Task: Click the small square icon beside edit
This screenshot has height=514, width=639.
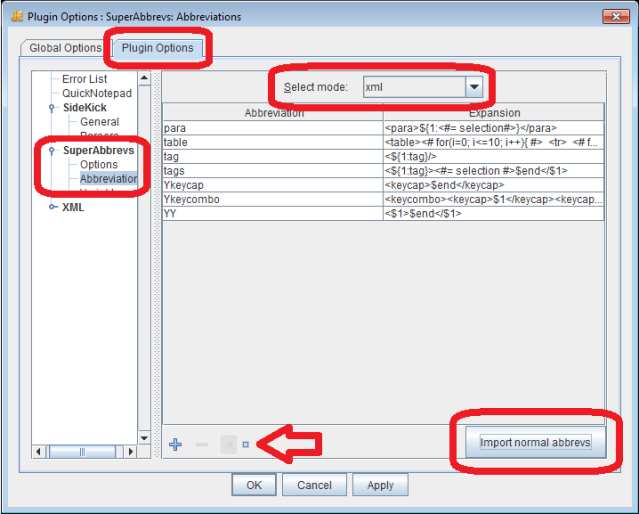Action: click(245, 444)
